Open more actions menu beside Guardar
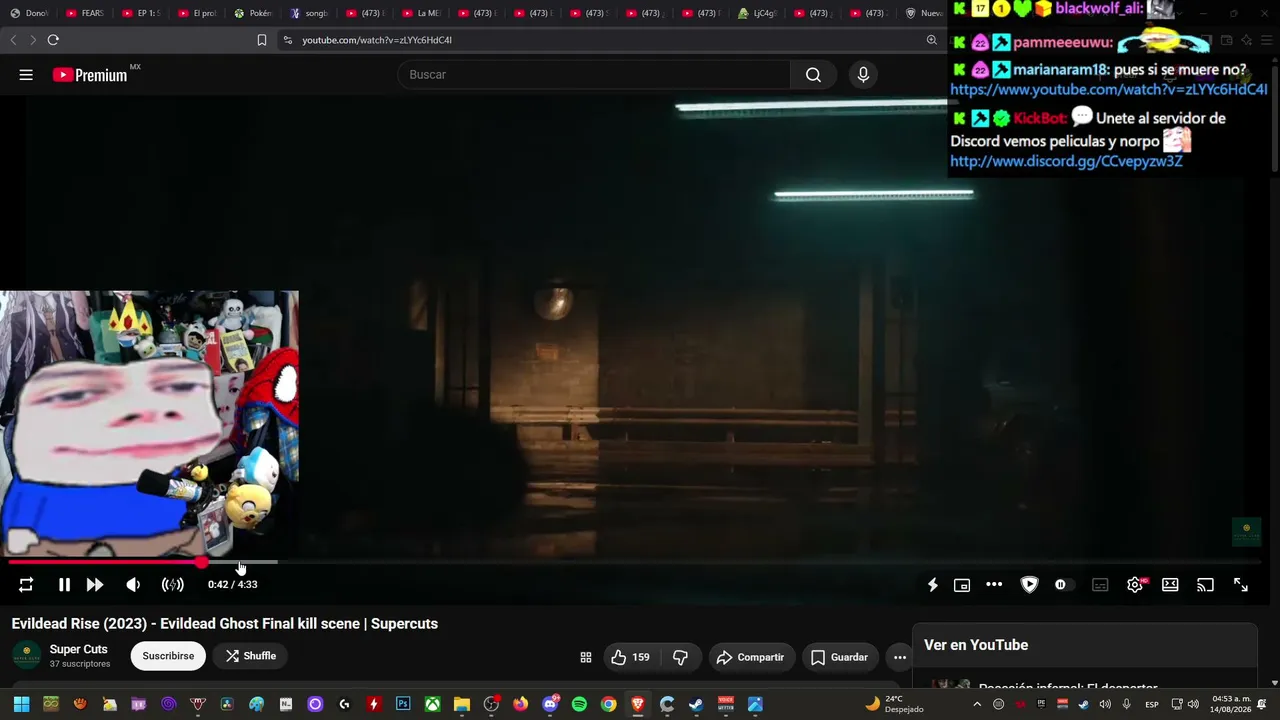This screenshot has width=1280, height=720. [900, 657]
